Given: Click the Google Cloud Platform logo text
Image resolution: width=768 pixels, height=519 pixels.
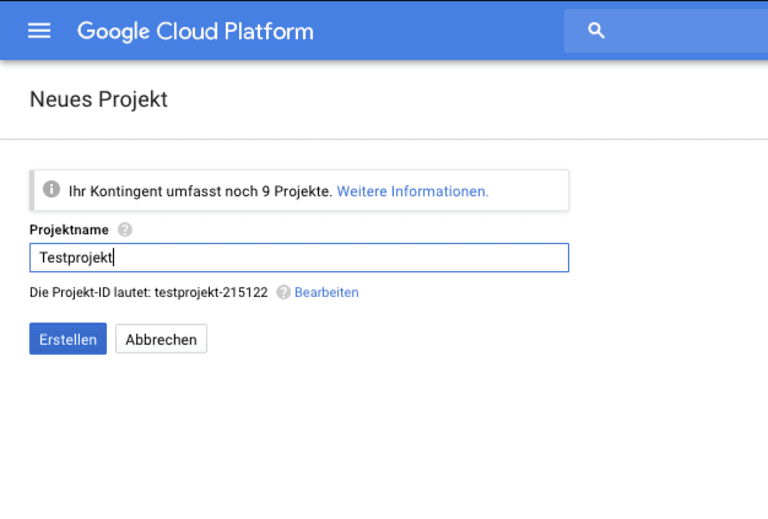Looking at the screenshot, I should tap(195, 32).
